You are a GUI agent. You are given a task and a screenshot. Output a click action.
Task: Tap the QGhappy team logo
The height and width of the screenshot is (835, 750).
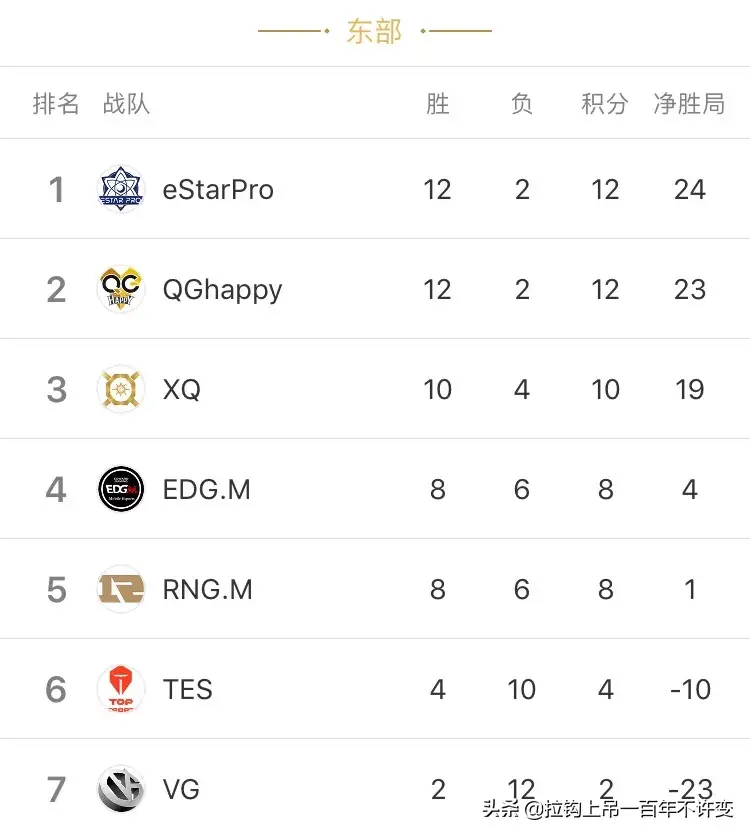(121, 289)
